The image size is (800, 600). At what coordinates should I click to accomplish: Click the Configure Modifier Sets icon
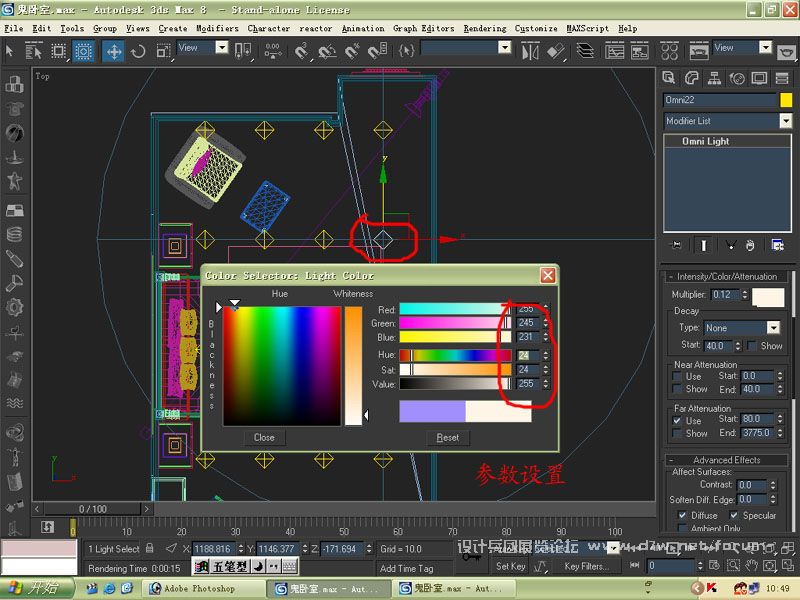coord(777,245)
